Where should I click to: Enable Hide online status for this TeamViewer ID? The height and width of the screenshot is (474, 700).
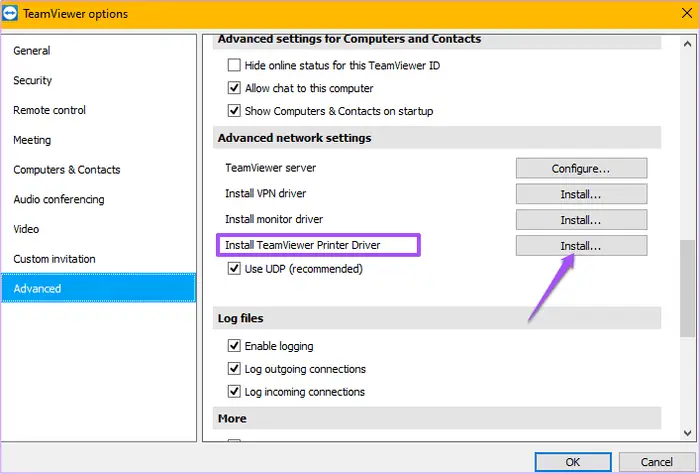click(234, 65)
